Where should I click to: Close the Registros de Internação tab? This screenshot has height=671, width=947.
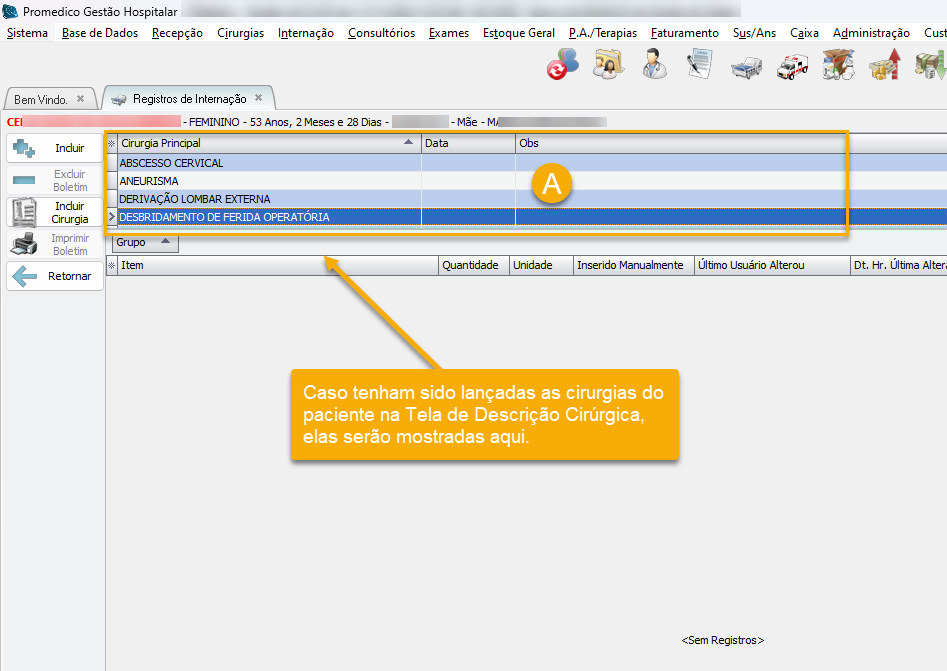click(258, 98)
